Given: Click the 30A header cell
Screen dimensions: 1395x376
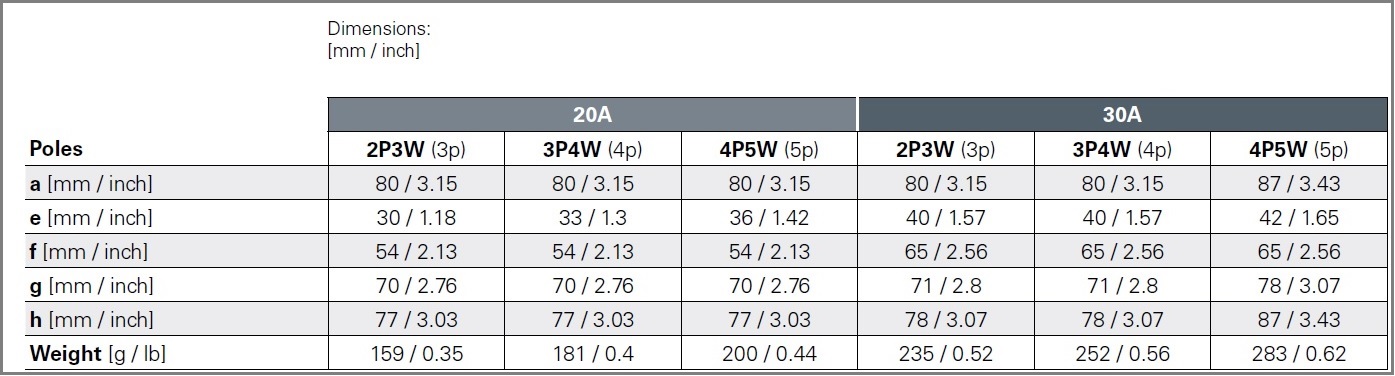Looking at the screenshot, I should [x=1122, y=114].
